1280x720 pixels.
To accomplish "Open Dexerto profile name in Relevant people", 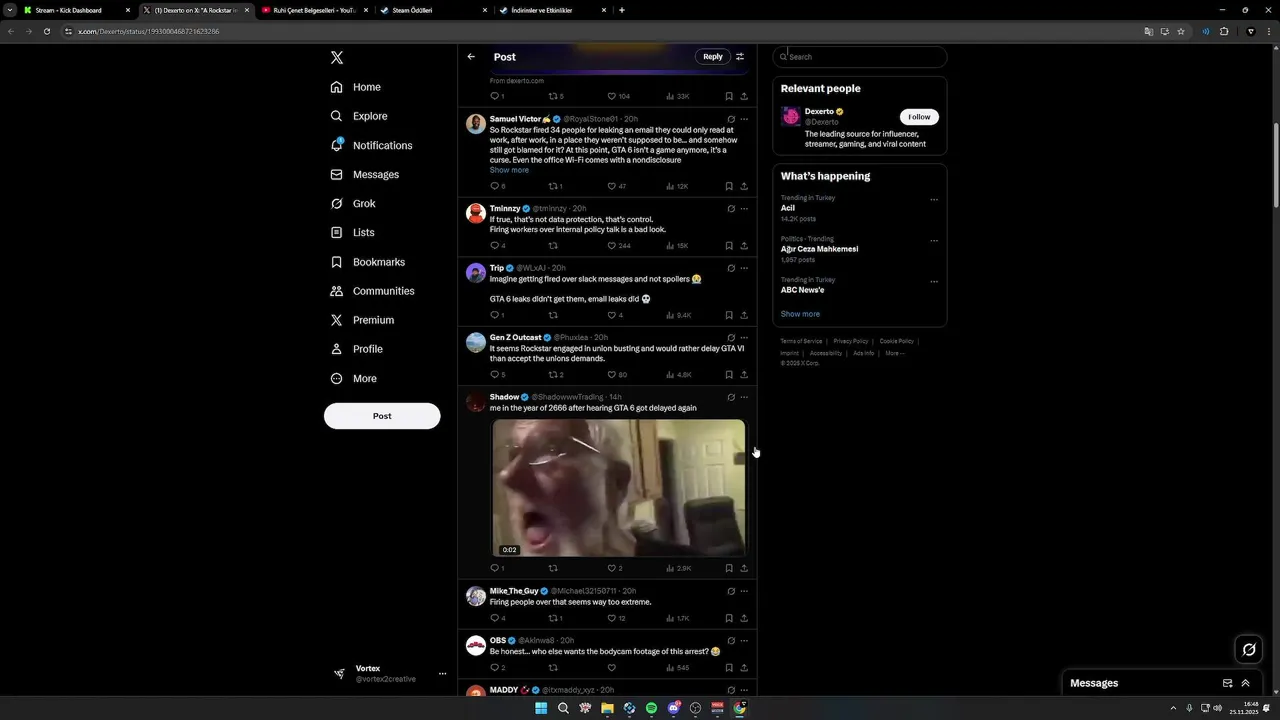I will tap(819, 111).
